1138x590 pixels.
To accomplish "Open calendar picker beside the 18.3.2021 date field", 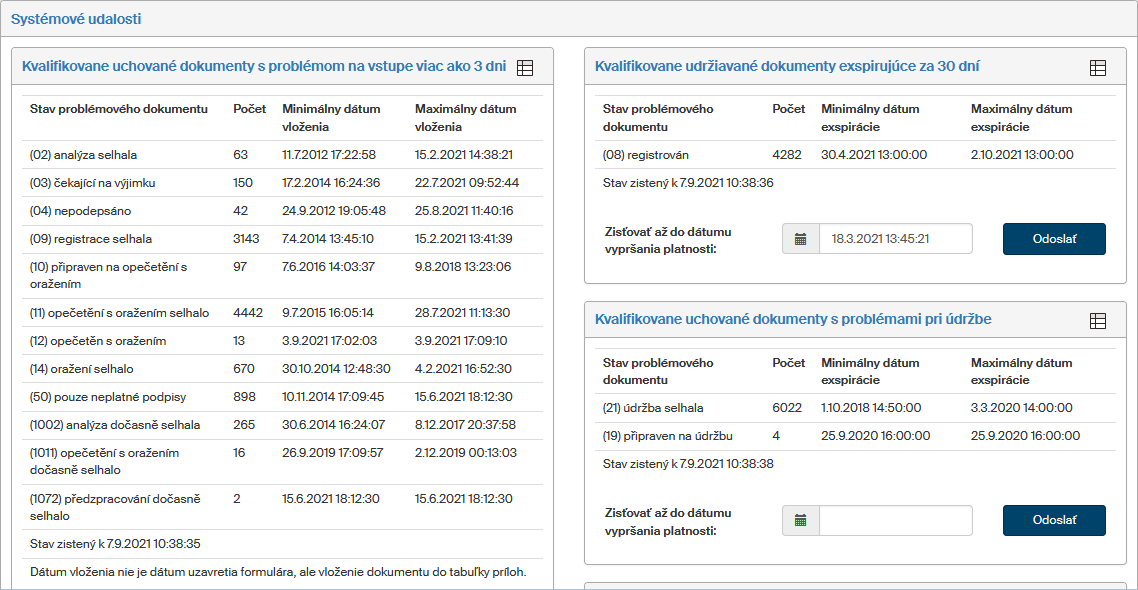I will click(x=800, y=239).
